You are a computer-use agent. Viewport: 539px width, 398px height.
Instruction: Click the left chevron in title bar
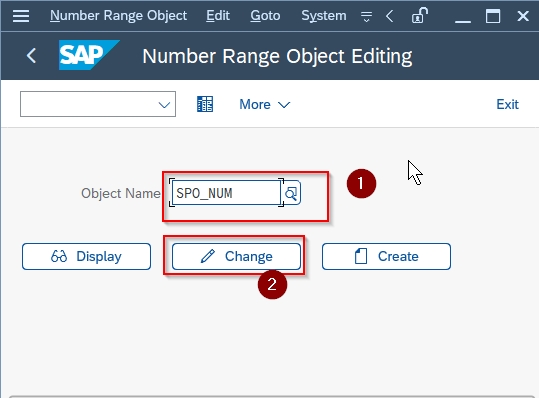pyautogui.click(x=389, y=16)
